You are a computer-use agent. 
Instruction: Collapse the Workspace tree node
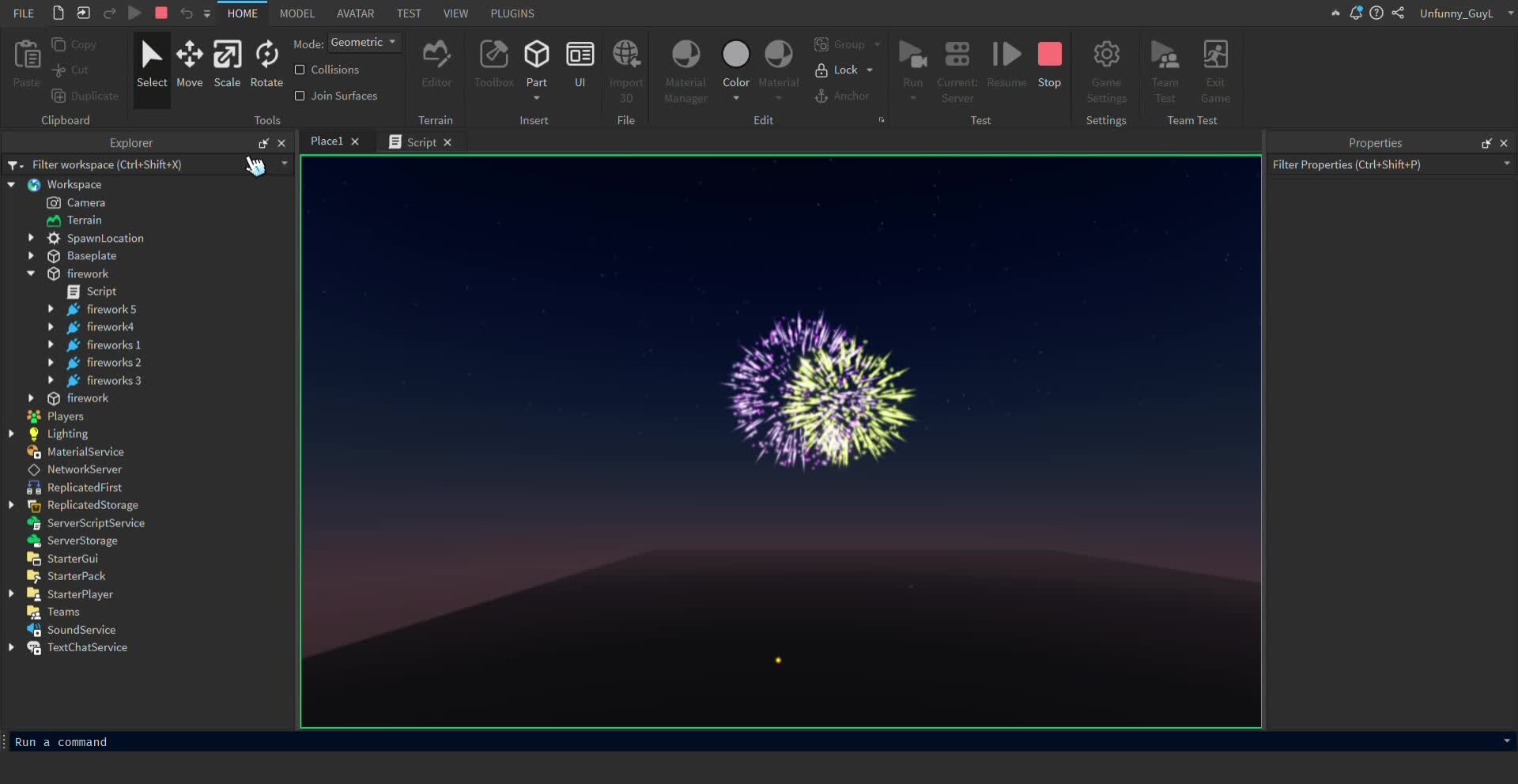pyautogui.click(x=11, y=185)
